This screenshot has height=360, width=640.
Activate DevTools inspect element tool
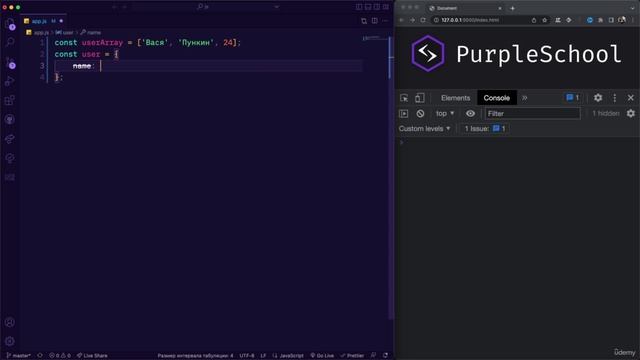(404, 98)
